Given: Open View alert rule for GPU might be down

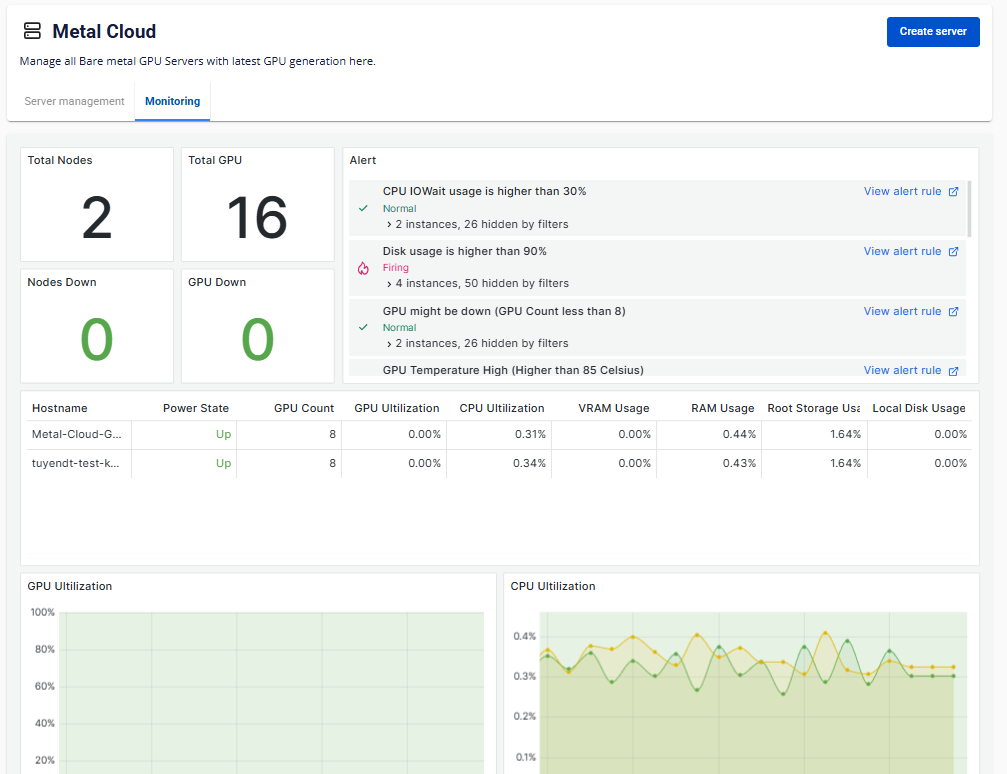Looking at the screenshot, I should [902, 311].
